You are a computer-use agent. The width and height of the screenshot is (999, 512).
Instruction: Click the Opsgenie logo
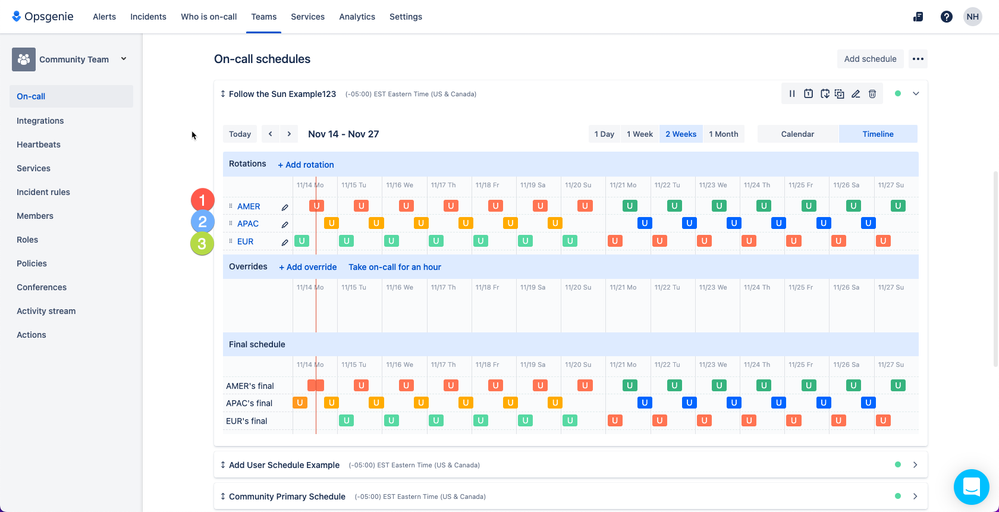pos(43,17)
